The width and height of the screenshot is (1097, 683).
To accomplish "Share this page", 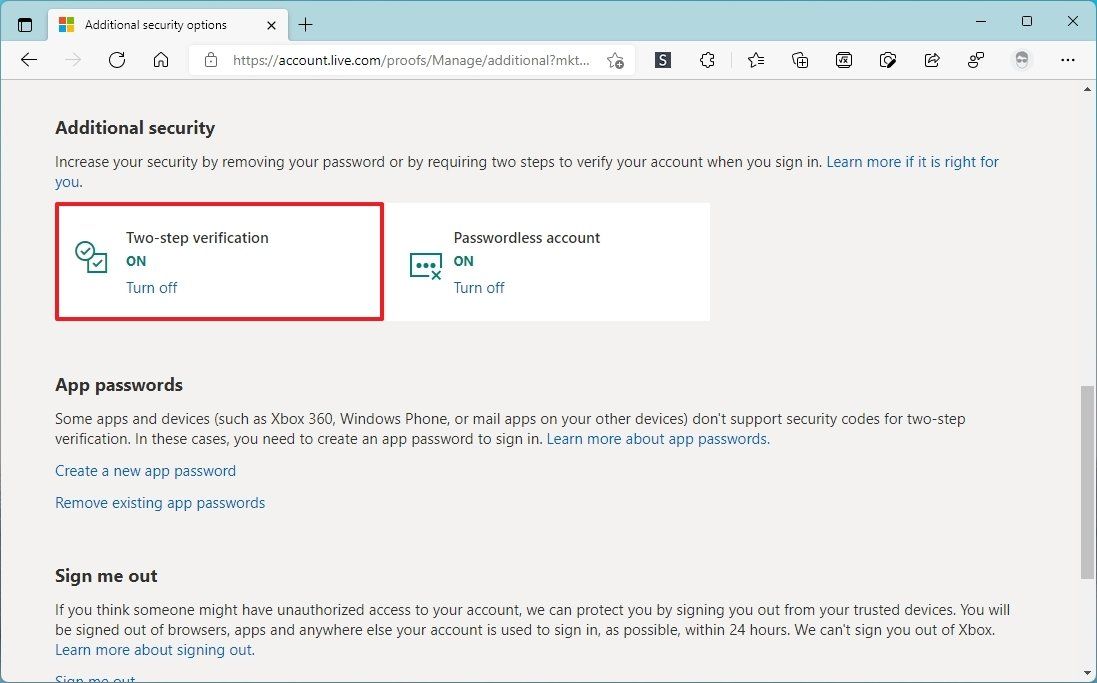I will (x=932, y=60).
